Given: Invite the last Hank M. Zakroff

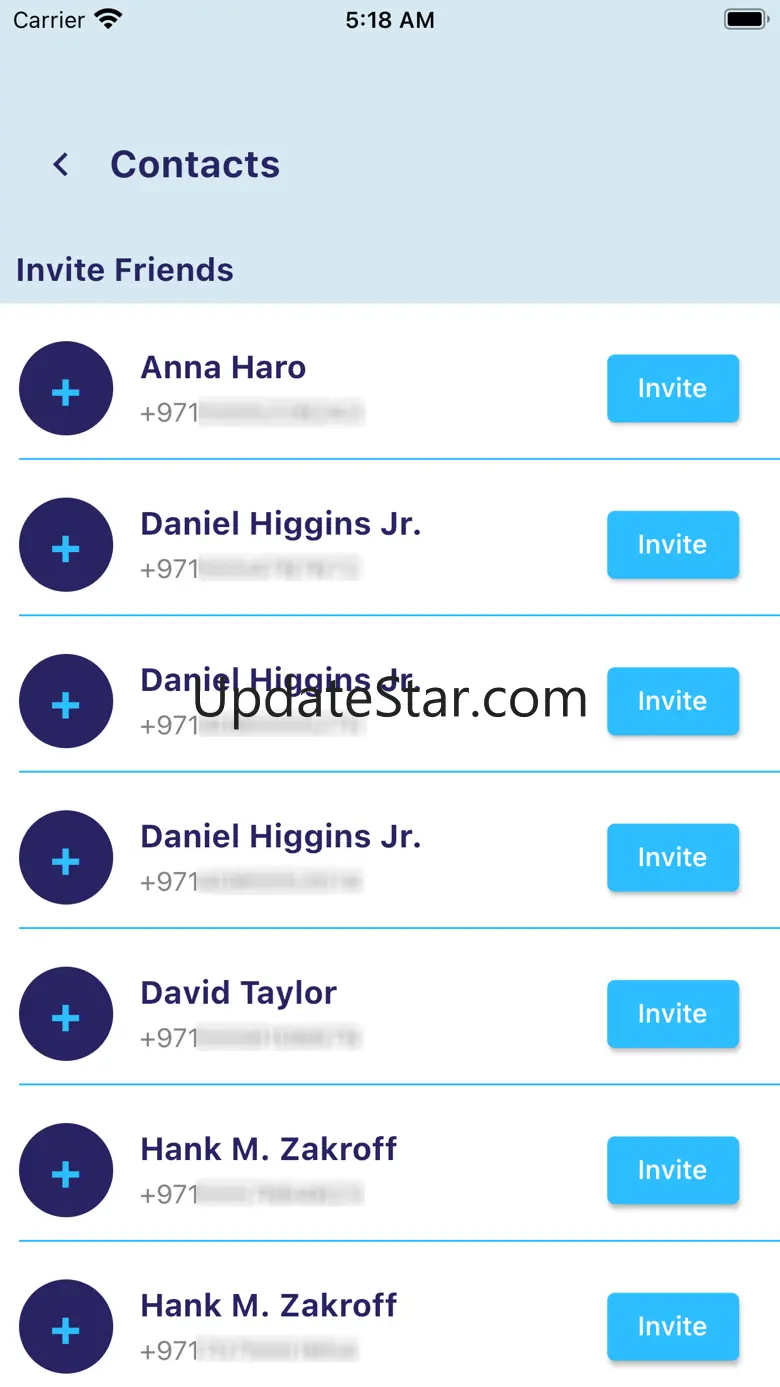Looking at the screenshot, I should tap(673, 1327).
